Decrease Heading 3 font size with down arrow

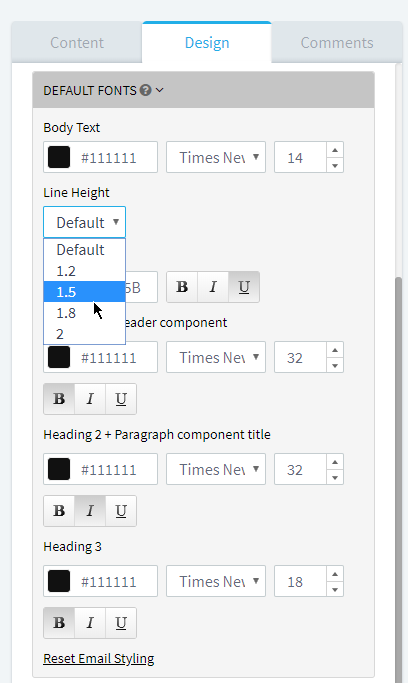click(335, 589)
